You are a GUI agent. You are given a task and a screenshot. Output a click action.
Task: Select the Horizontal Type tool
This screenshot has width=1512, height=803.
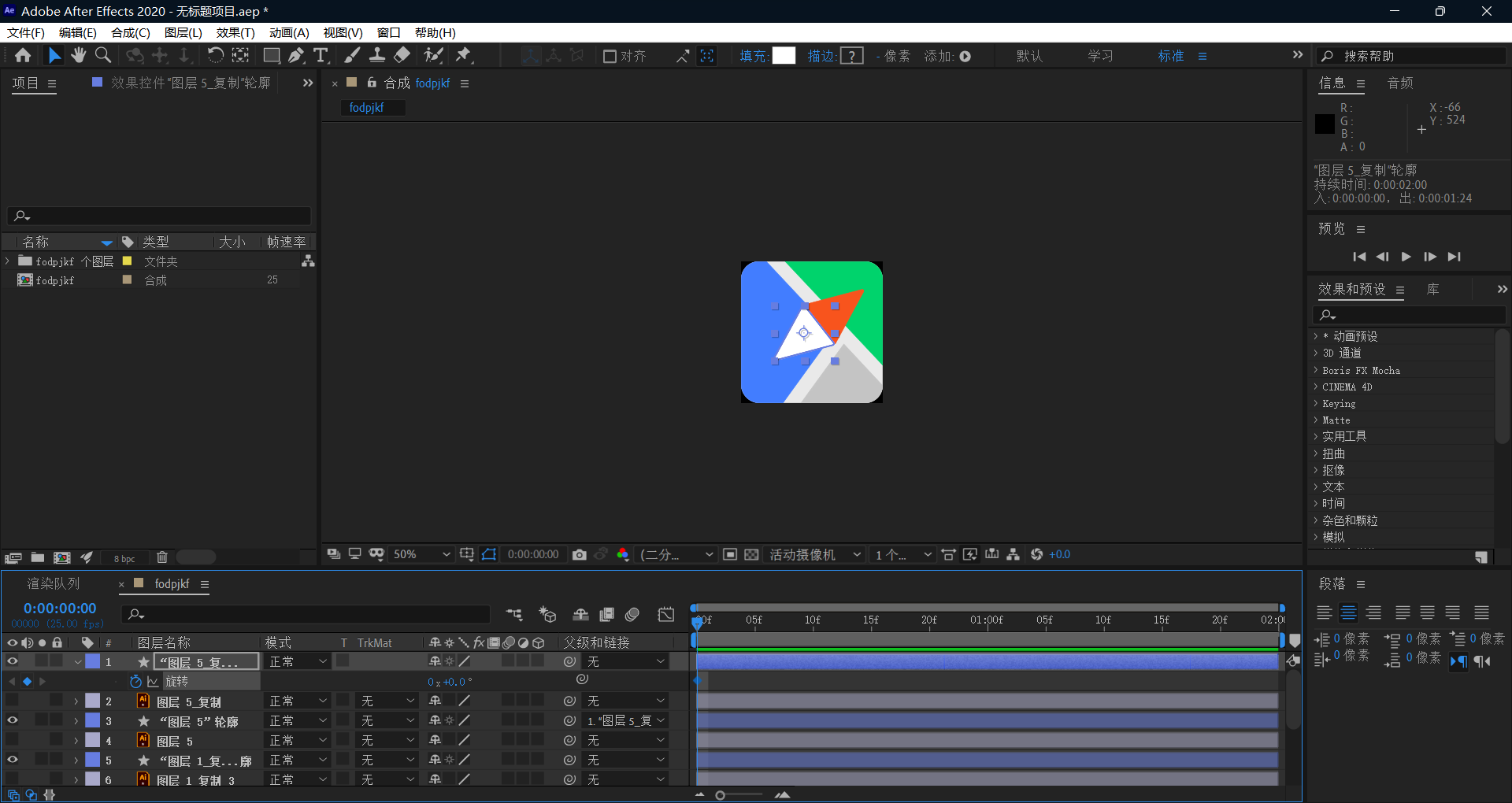click(321, 55)
